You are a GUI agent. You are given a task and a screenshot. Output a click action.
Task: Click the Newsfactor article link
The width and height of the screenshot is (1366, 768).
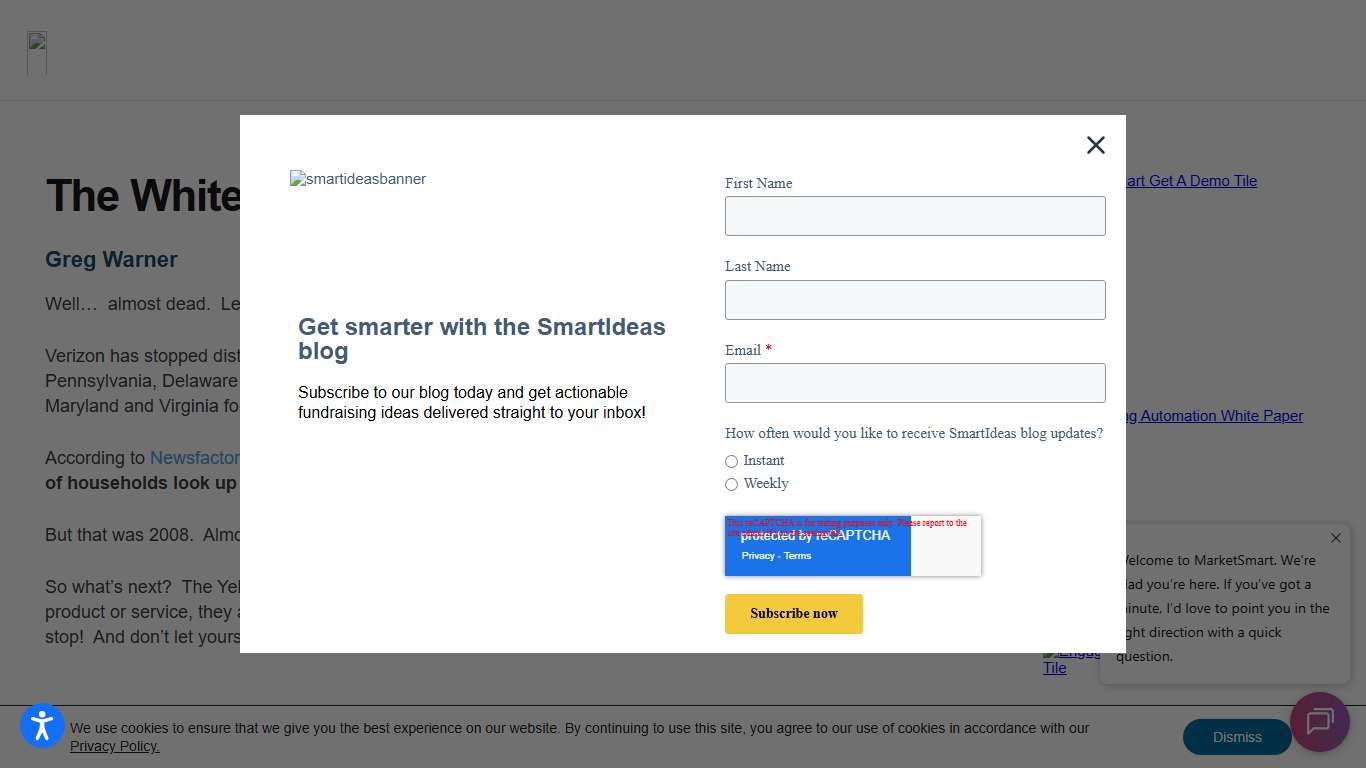click(x=195, y=458)
